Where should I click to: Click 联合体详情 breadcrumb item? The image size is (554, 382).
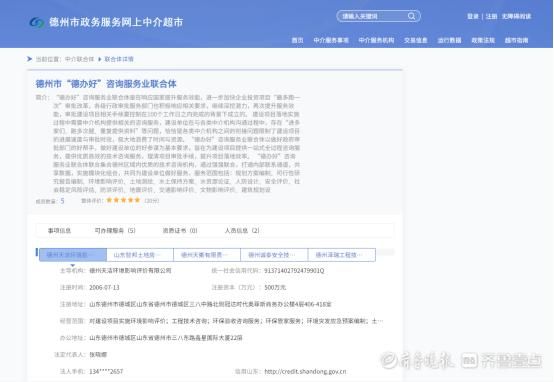119,59
